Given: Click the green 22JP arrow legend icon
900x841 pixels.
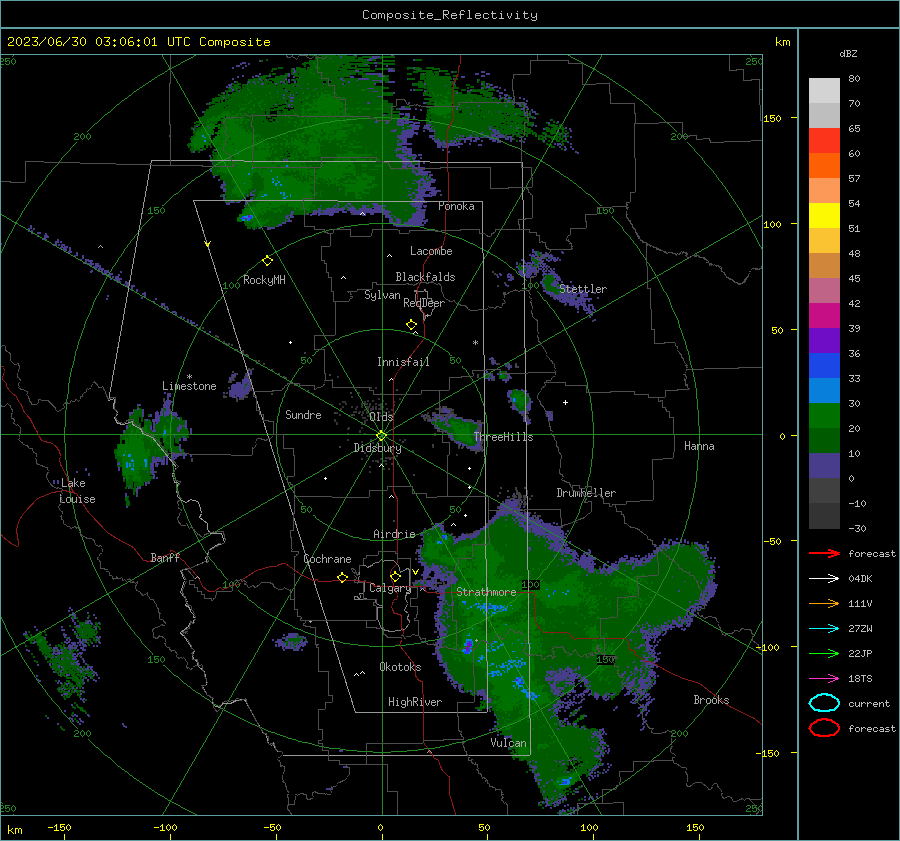Looking at the screenshot, I should point(824,653).
